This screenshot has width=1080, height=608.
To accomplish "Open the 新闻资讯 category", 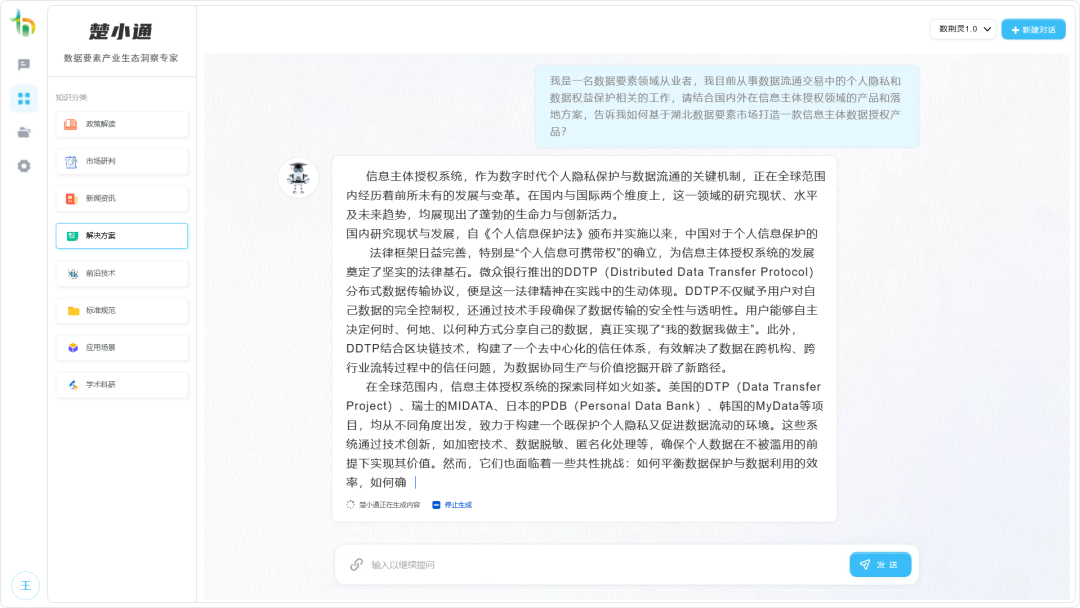I will click(122, 198).
